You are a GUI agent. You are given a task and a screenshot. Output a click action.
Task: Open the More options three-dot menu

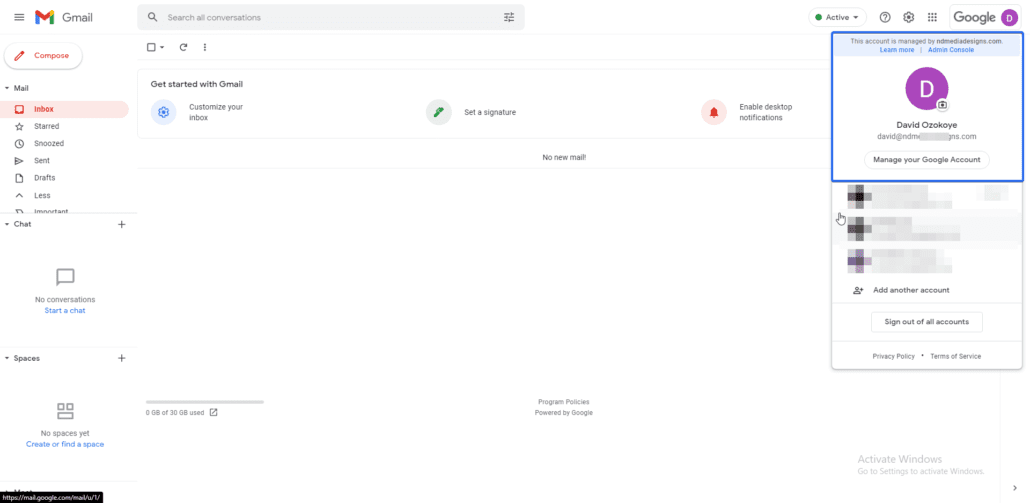coord(205,47)
